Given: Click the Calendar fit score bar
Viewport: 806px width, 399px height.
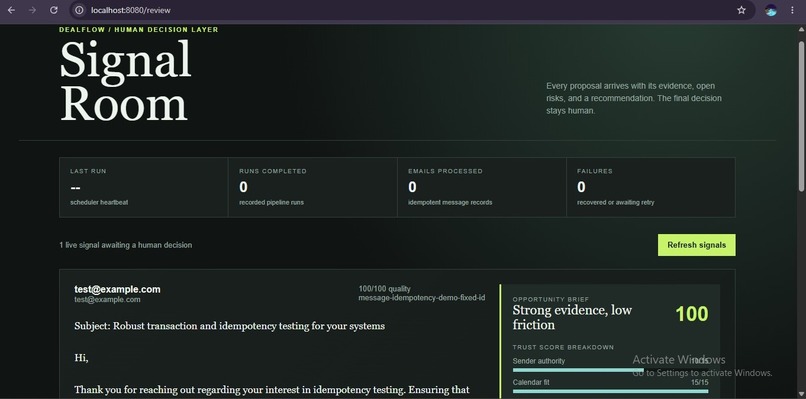Looking at the screenshot, I should click(610, 391).
